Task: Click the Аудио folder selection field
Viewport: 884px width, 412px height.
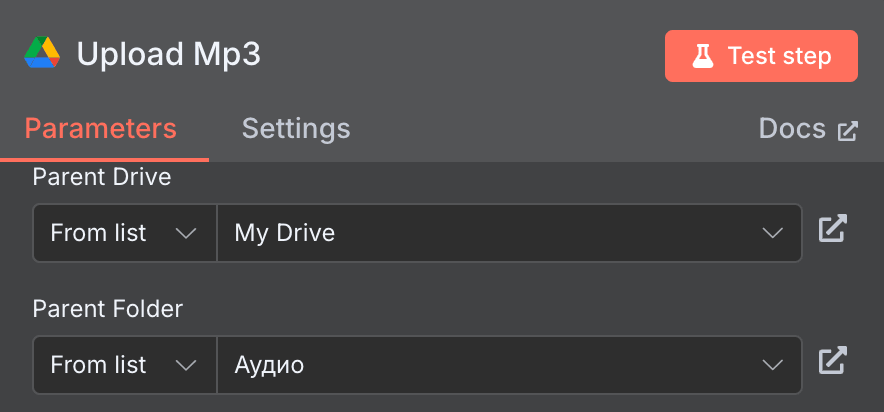Action: (490, 365)
